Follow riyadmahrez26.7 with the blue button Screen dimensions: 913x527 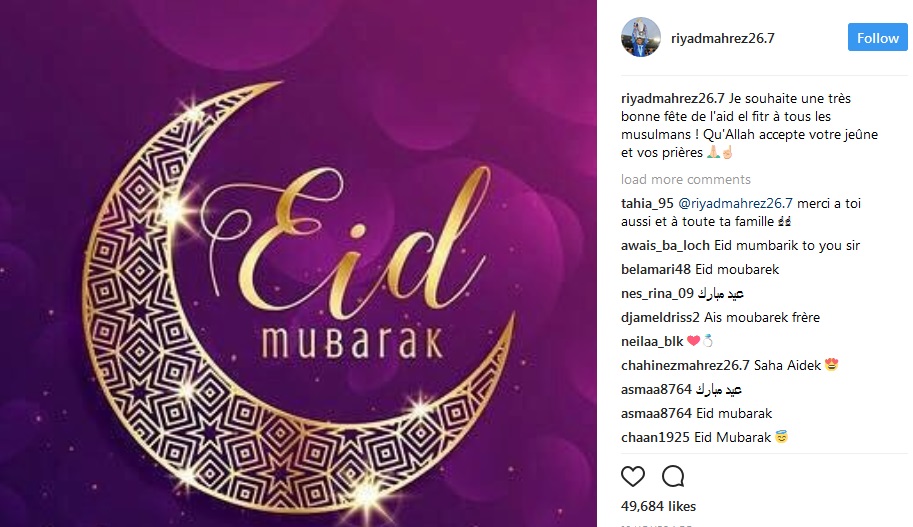877,38
